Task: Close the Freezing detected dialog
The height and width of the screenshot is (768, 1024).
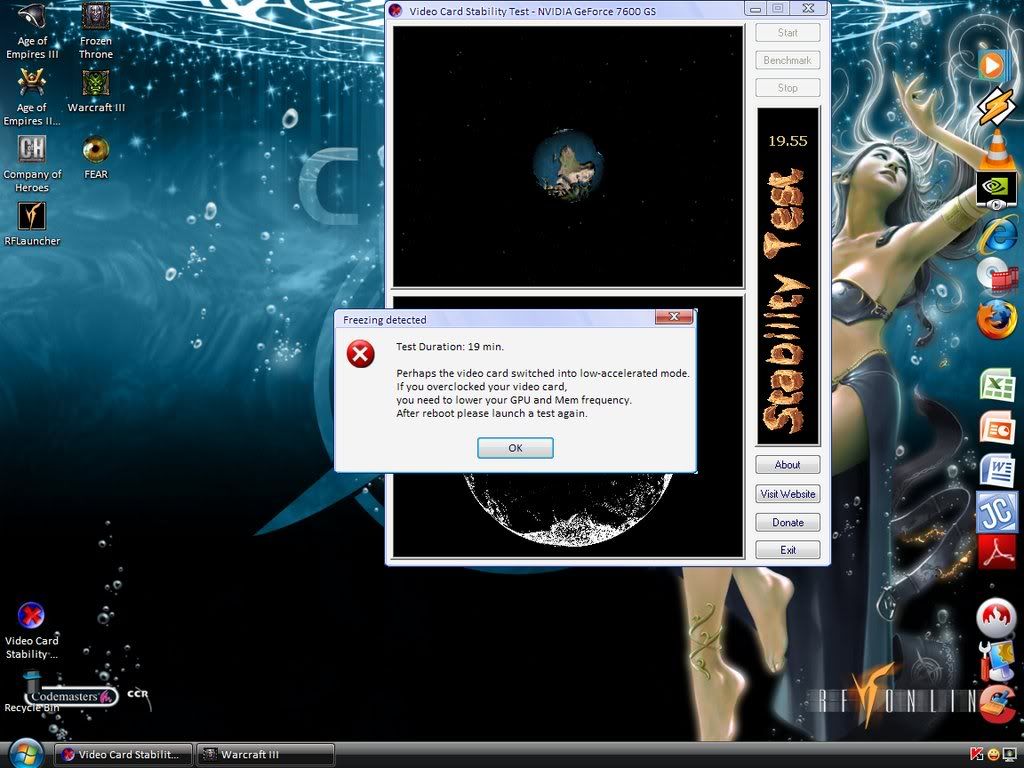Action: 674,317
